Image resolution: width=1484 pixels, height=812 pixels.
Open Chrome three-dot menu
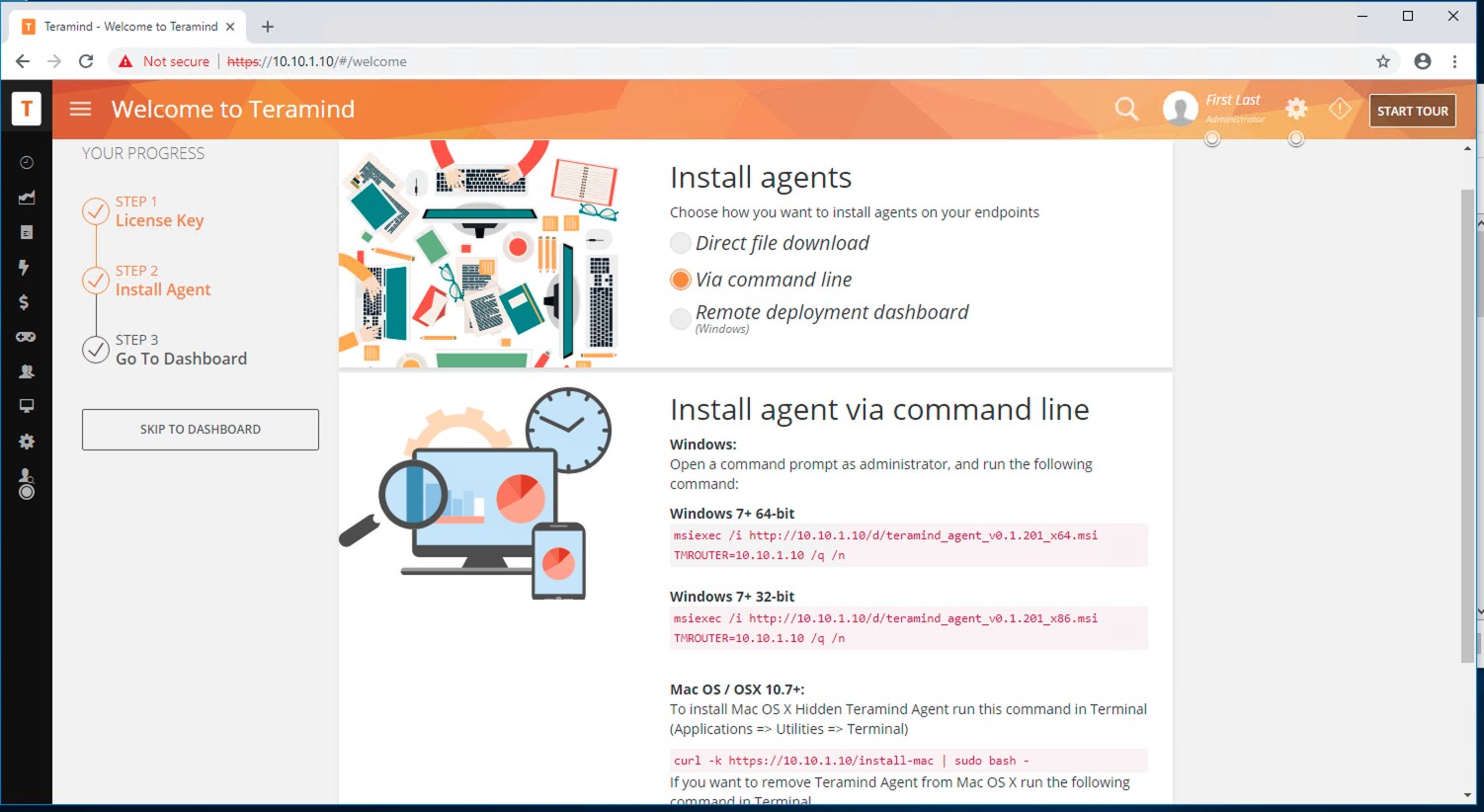(x=1455, y=61)
